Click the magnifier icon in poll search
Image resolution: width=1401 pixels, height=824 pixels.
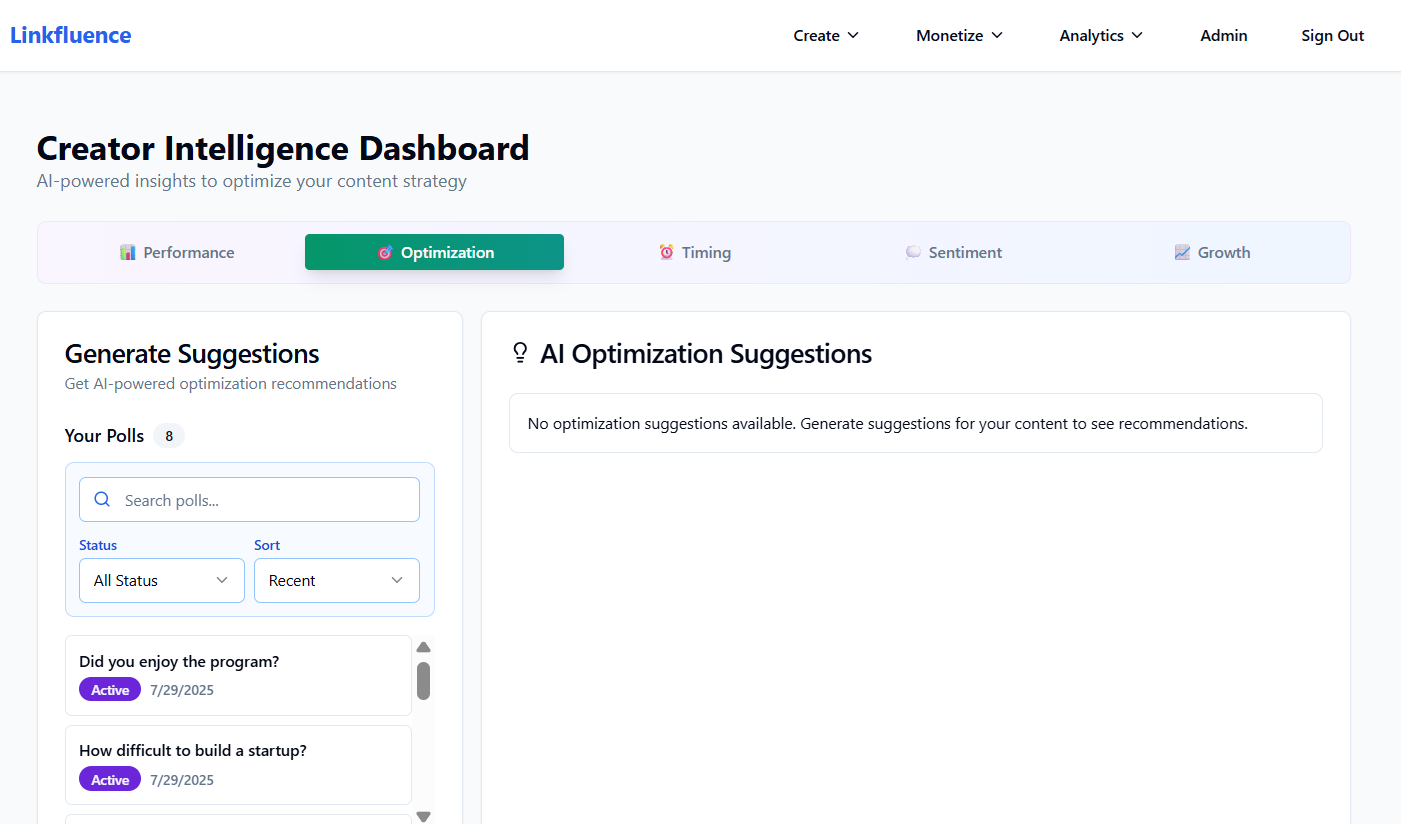102,500
